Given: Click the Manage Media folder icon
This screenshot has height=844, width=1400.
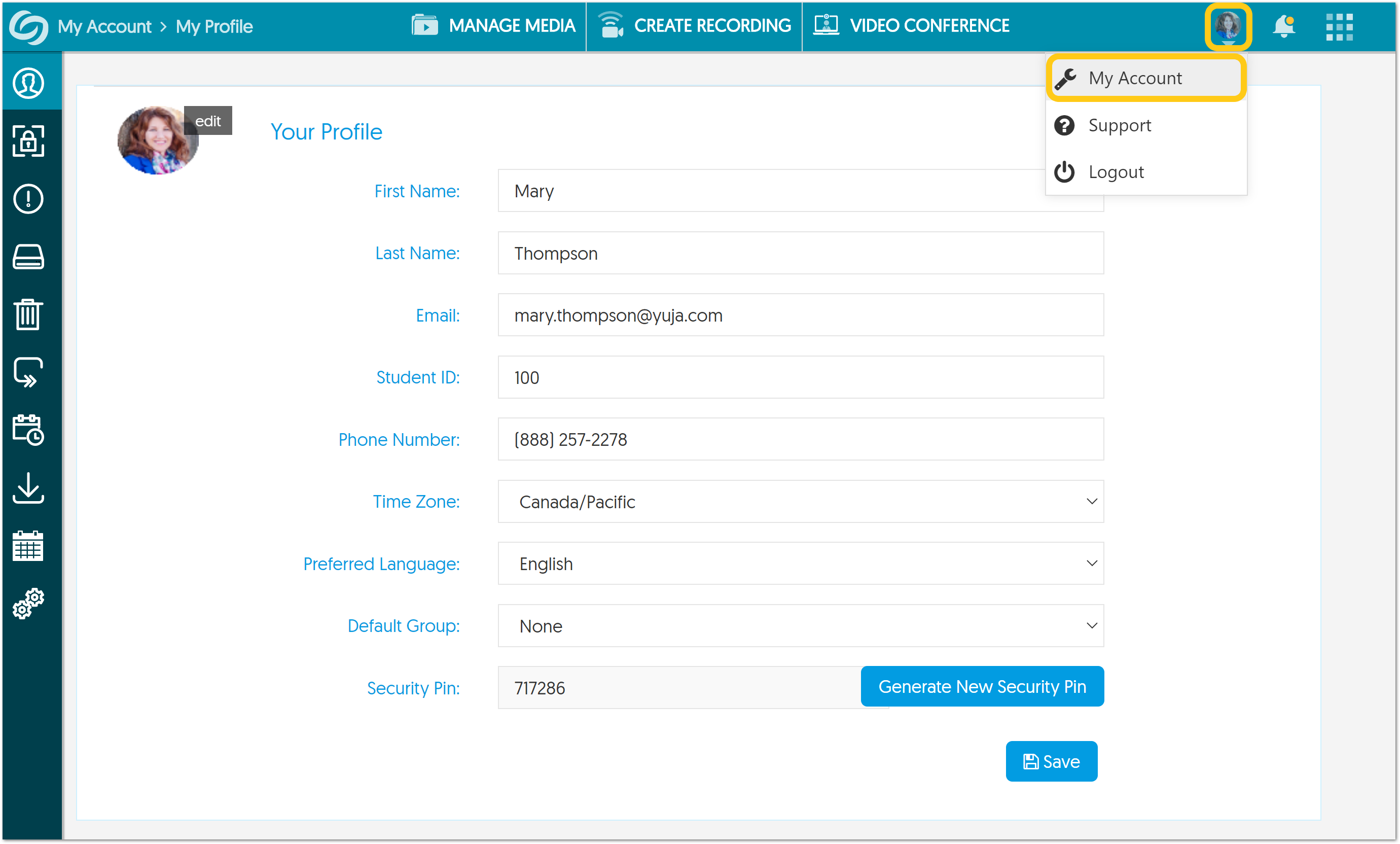Looking at the screenshot, I should pyautogui.click(x=424, y=25).
